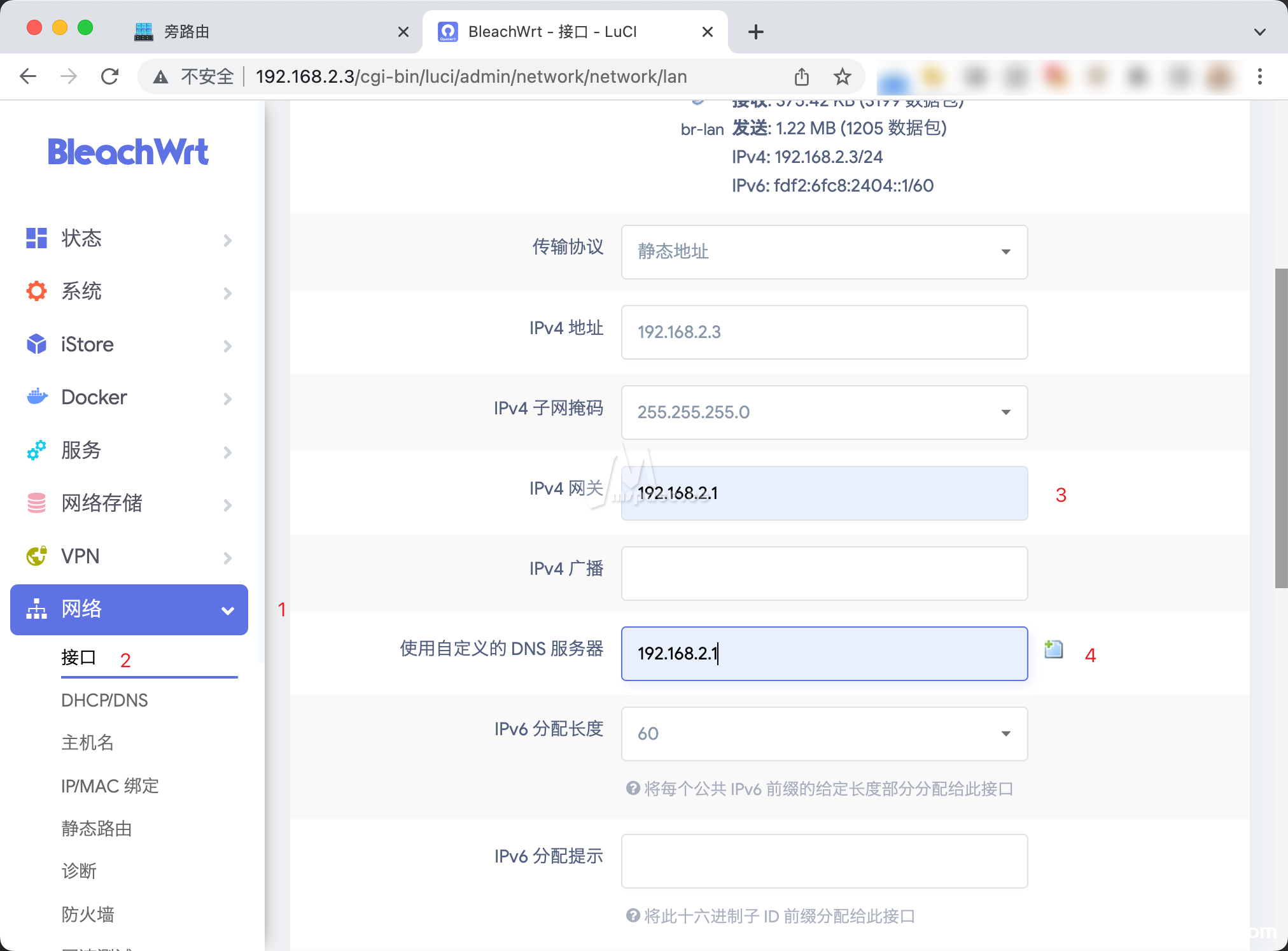Open the 状态 status panel

tap(81, 239)
